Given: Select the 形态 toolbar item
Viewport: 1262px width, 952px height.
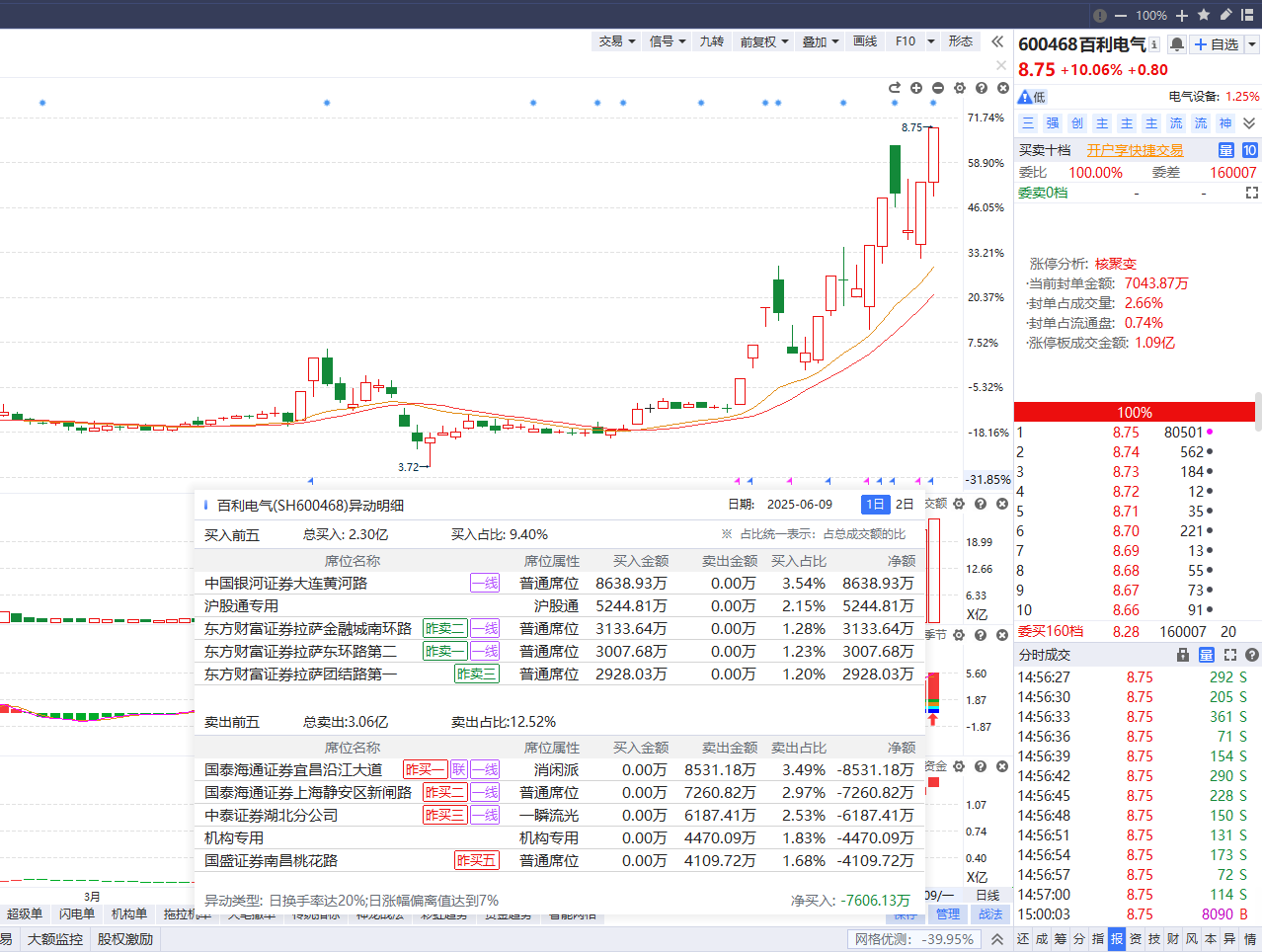Looking at the screenshot, I should pyautogui.click(x=960, y=41).
